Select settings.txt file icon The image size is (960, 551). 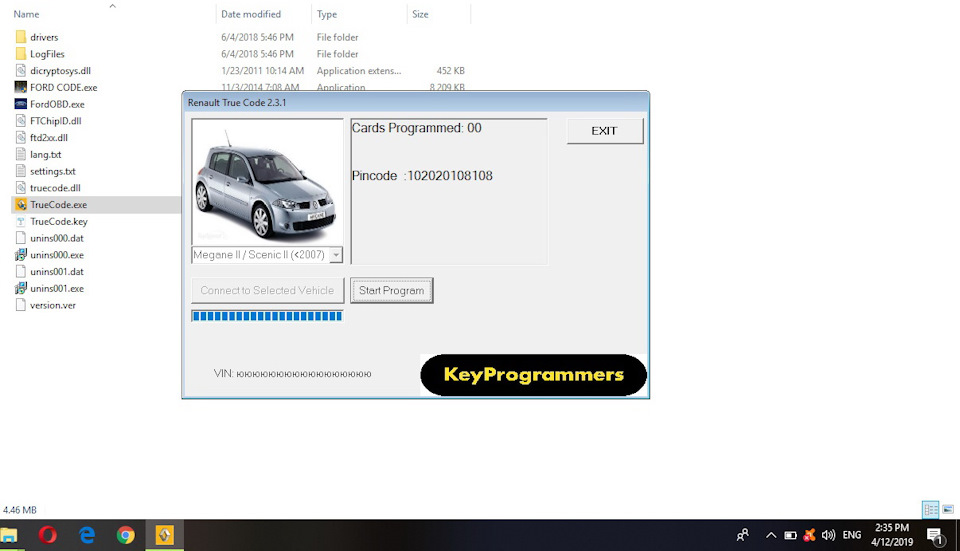[x=21, y=171]
